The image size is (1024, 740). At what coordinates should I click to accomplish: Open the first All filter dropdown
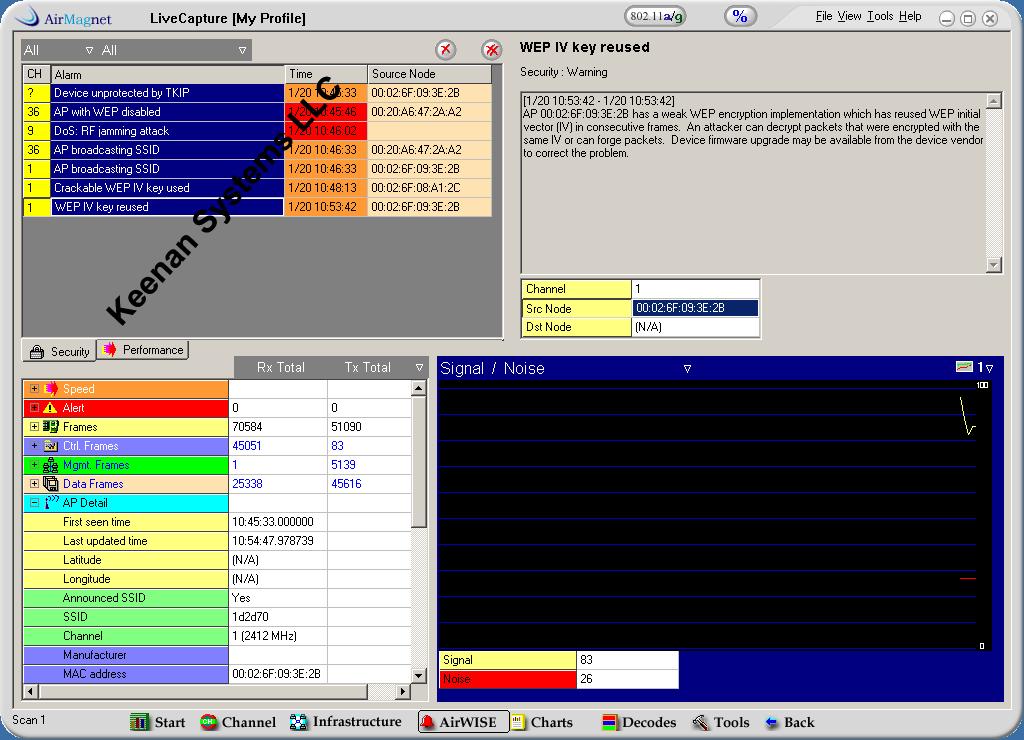click(x=89, y=50)
